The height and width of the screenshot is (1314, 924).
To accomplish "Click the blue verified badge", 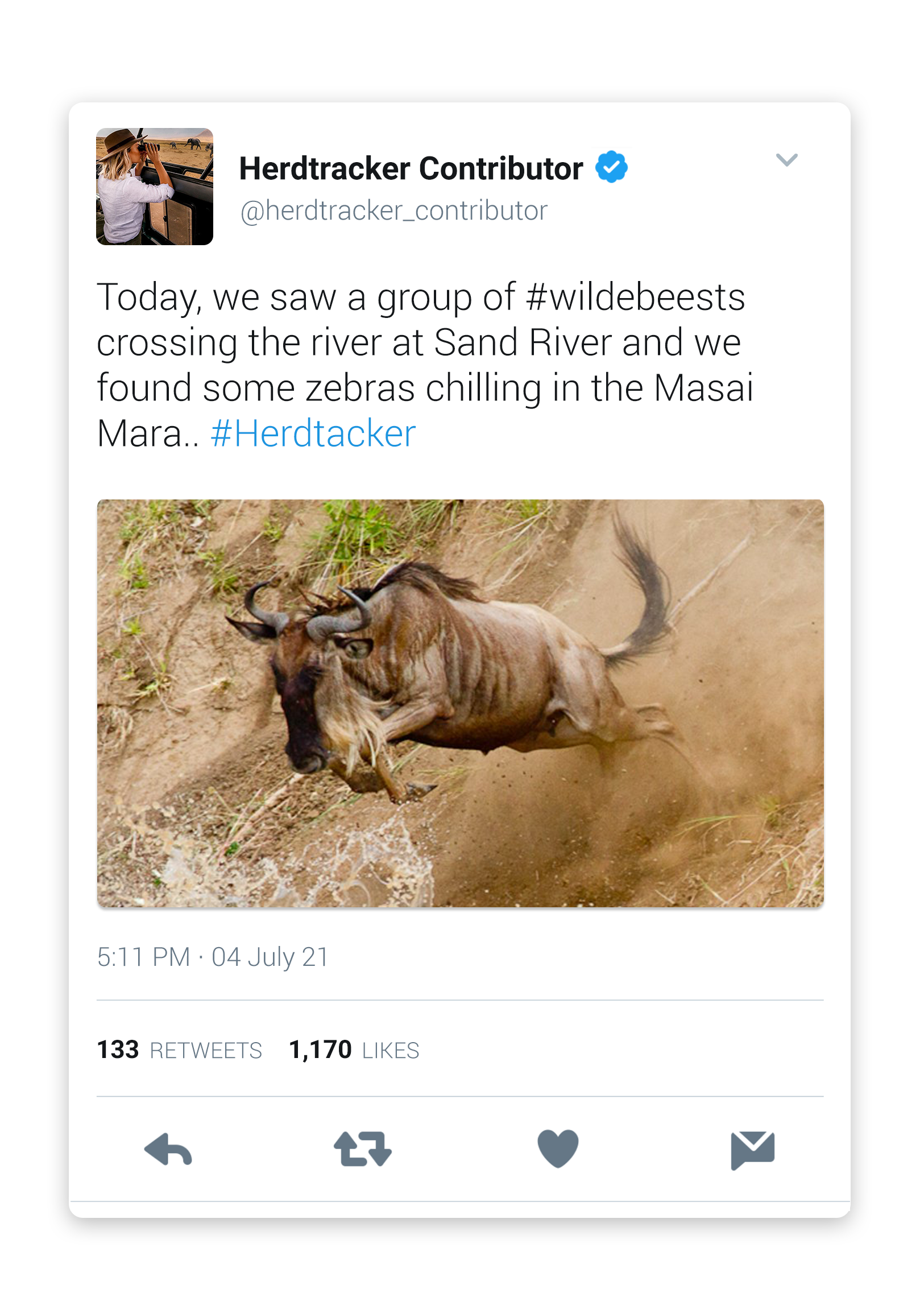I will coord(611,167).
